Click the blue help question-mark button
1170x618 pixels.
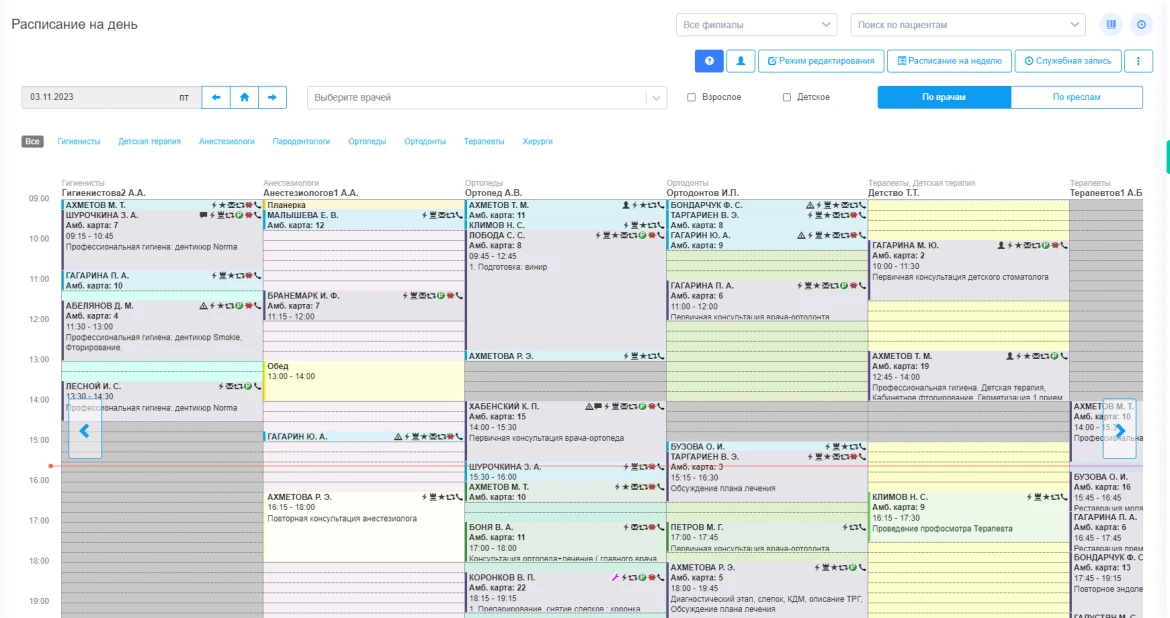[709, 61]
